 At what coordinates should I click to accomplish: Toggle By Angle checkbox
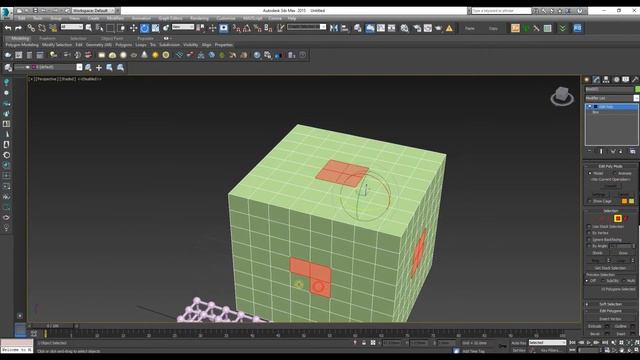pos(589,246)
